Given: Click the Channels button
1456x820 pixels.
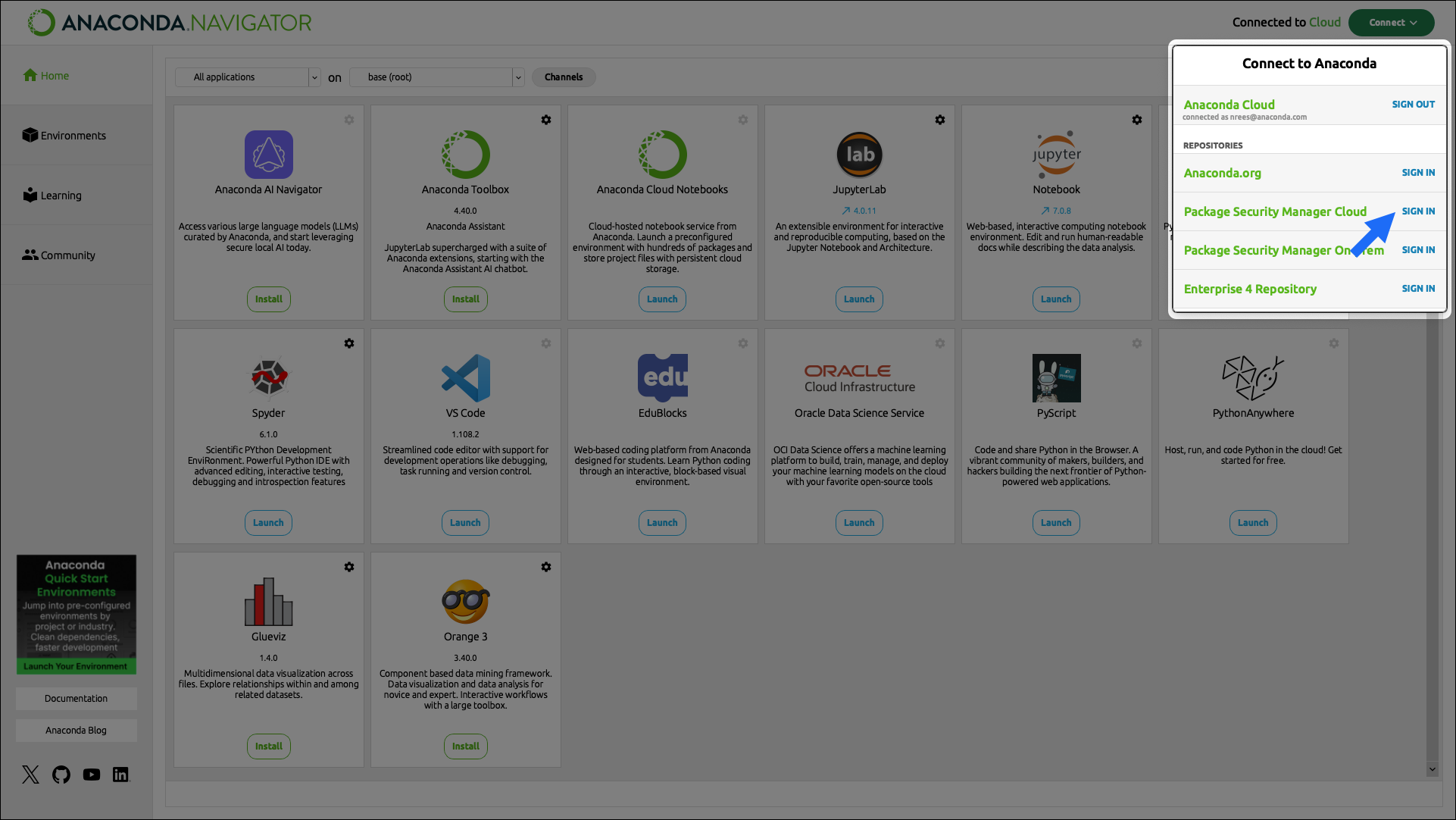Looking at the screenshot, I should [x=563, y=77].
